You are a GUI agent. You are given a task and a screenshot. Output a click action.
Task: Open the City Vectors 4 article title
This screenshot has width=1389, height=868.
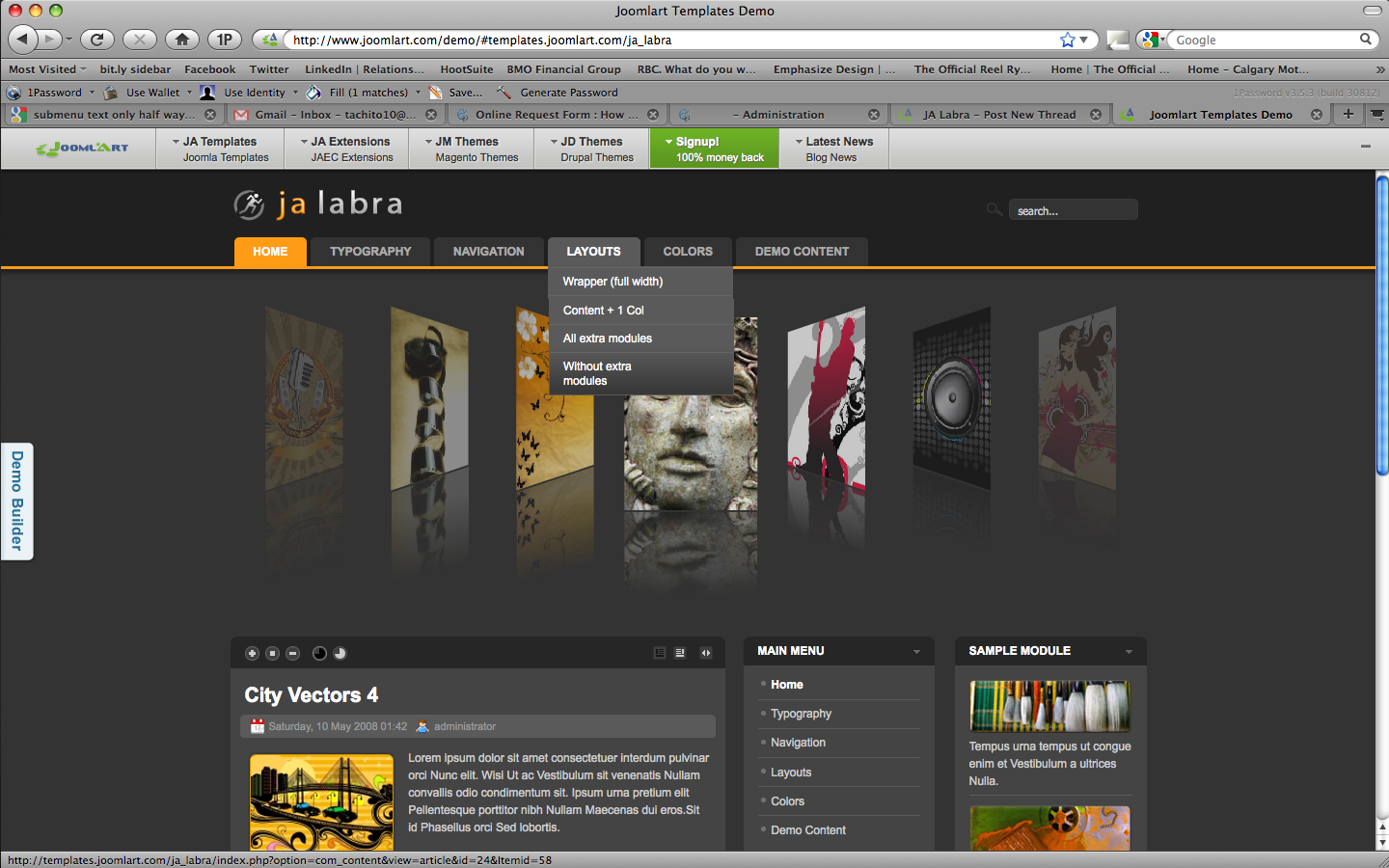(x=311, y=695)
